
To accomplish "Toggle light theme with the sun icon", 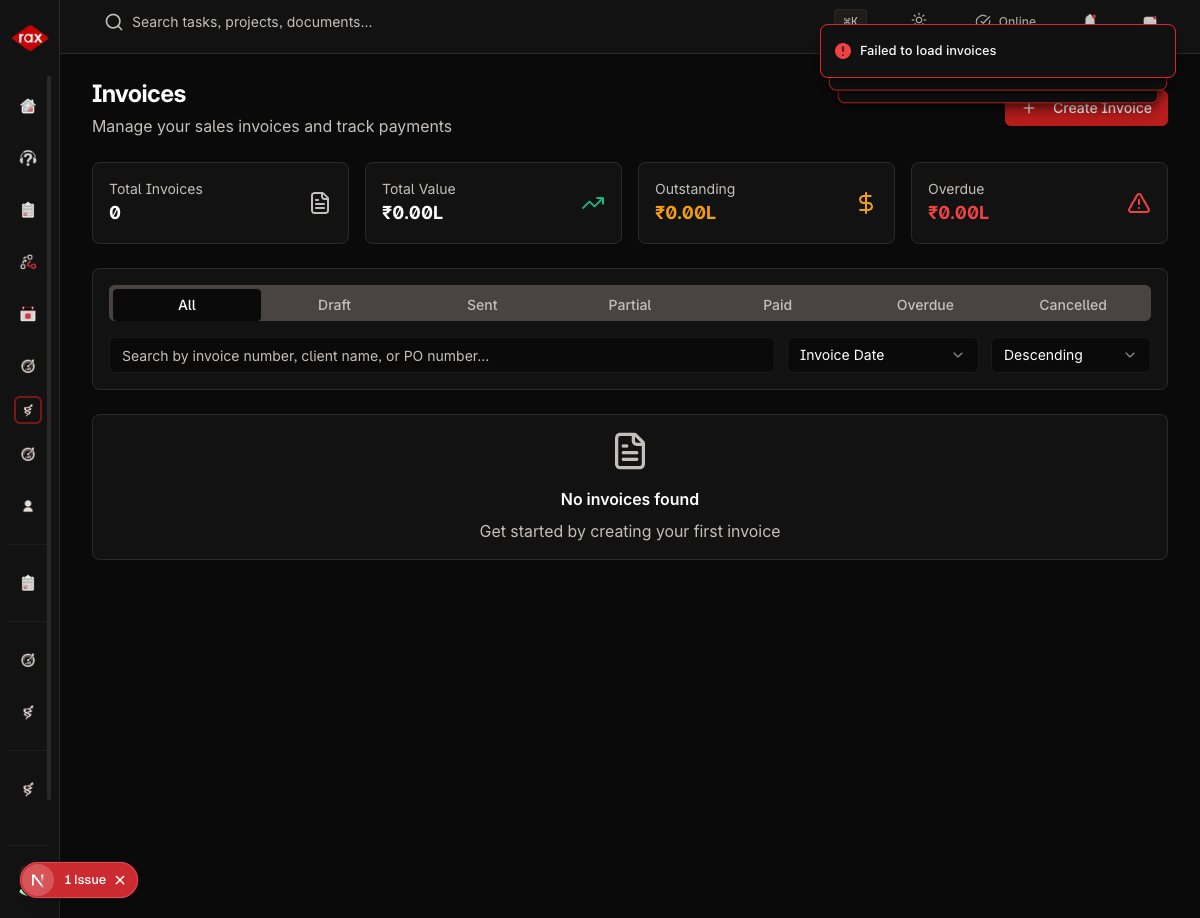I will [x=918, y=18].
